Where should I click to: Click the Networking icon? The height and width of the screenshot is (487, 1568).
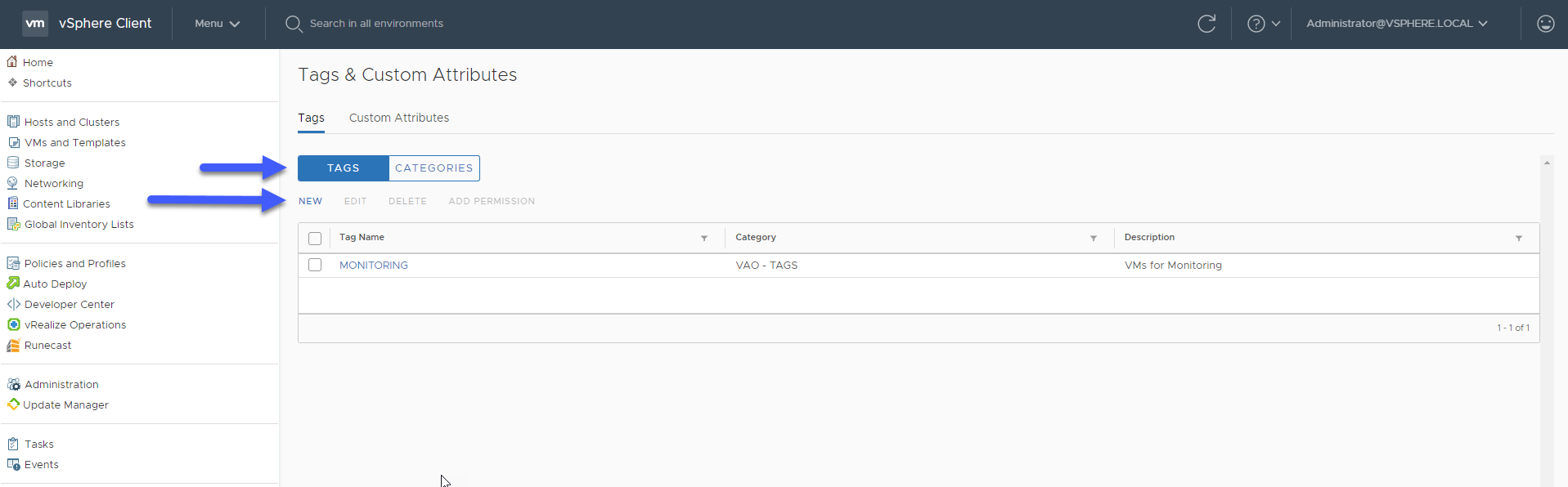click(x=13, y=183)
